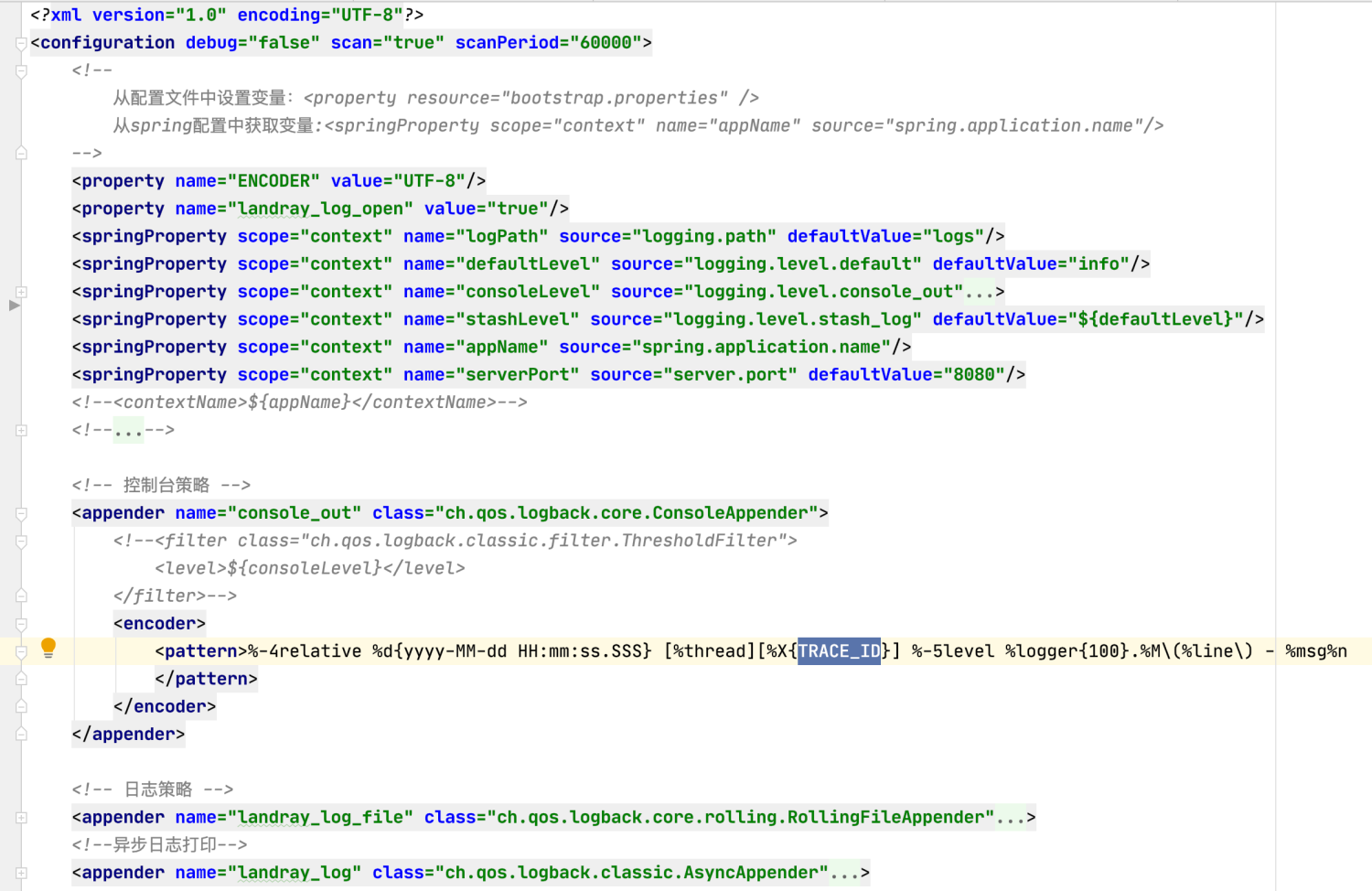Image resolution: width=1372 pixels, height=891 pixels.
Task: Click the debug "false" attribute value
Action: point(284,43)
